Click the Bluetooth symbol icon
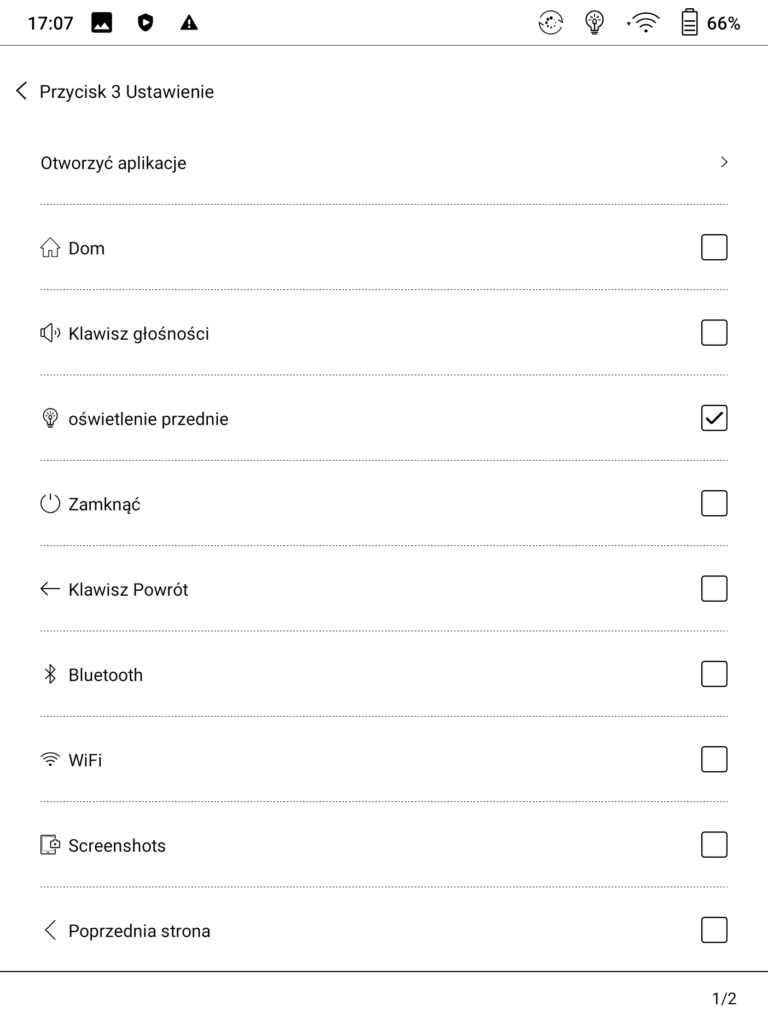Image resolution: width=768 pixels, height=1024 pixels. click(x=50, y=675)
